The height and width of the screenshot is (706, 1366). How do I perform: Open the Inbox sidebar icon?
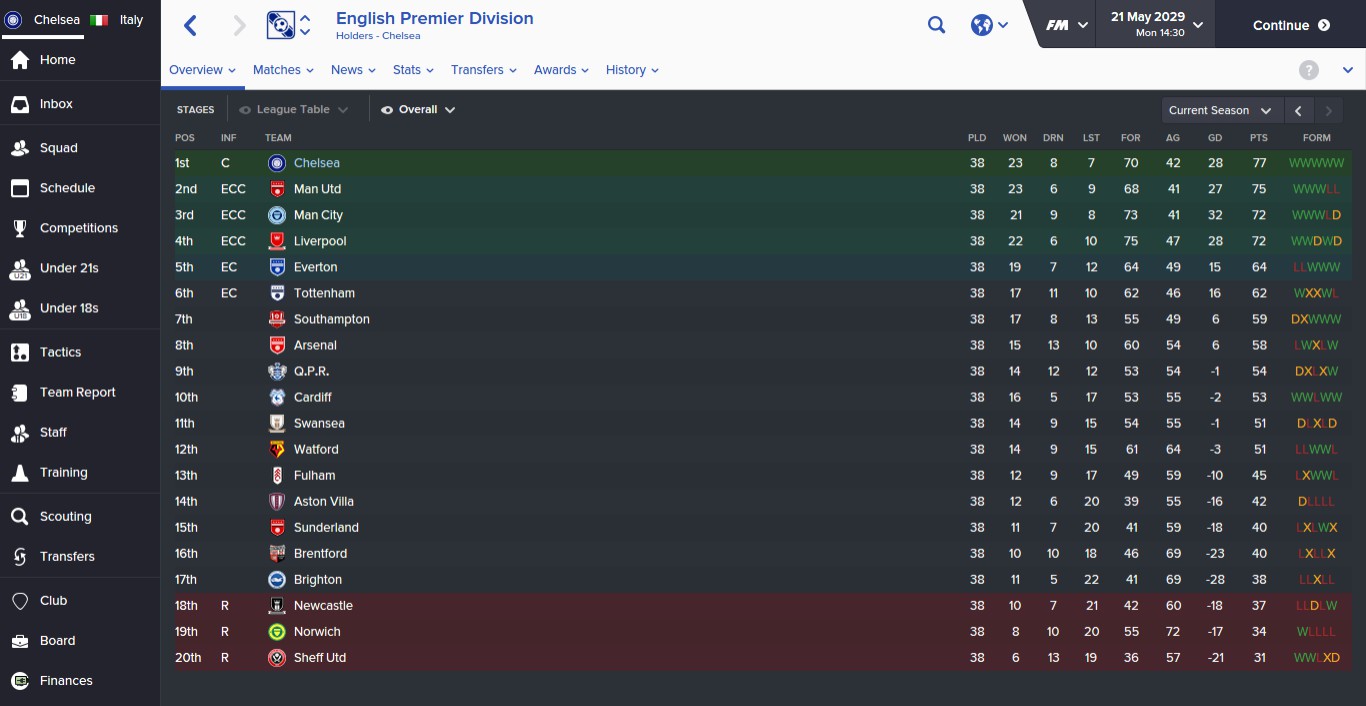(x=19, y=104)
